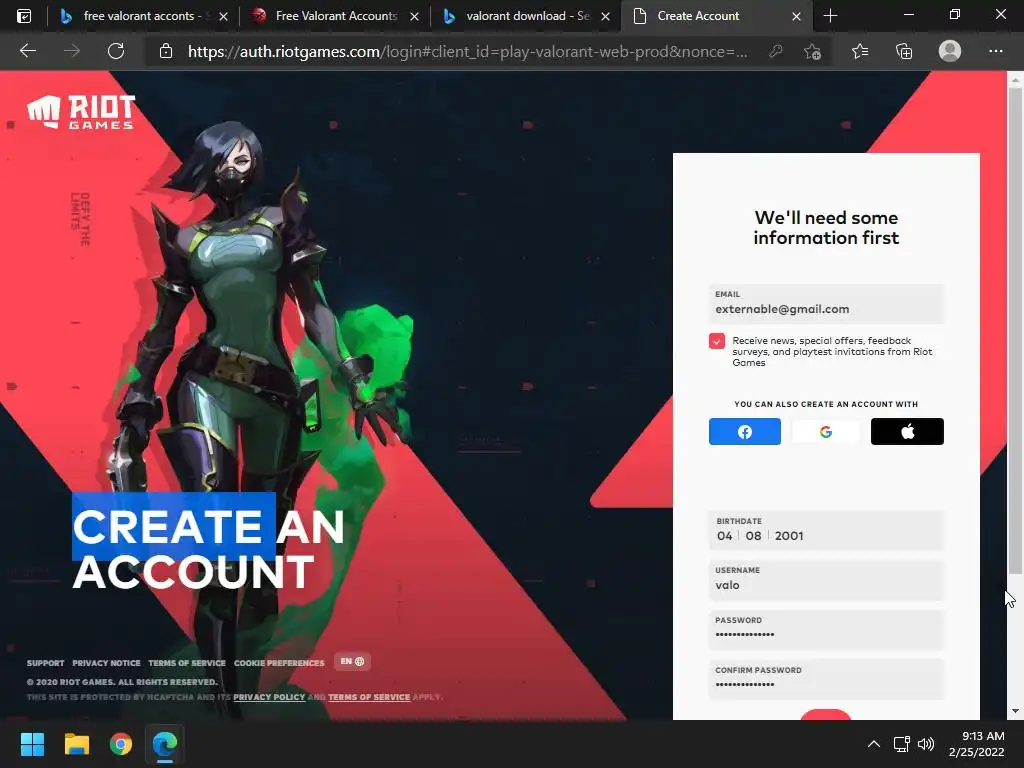Image resolution: width=1024 pixels, height=768 pixels.
Task: Close the 'Free Valorant Accounts' tab
Action: coord(414,16)
